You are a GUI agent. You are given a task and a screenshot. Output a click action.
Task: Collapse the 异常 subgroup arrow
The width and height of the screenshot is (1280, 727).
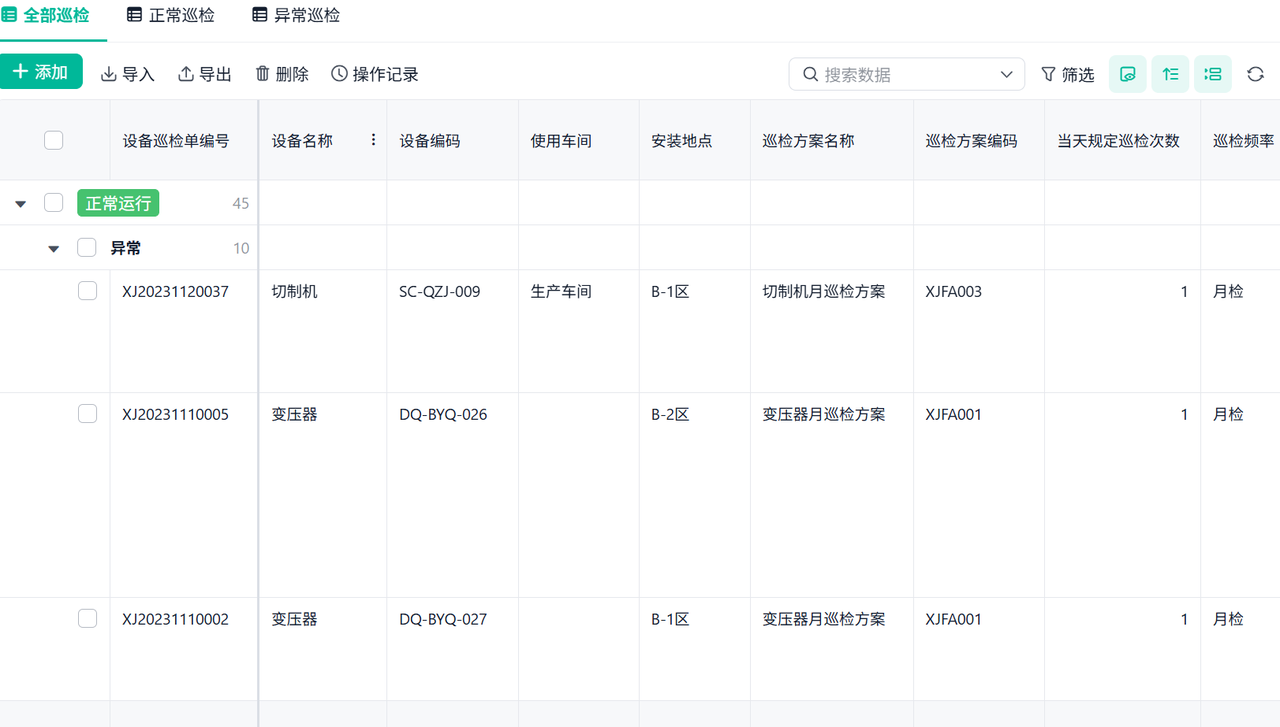pyautogui.click(x=54, y=248)
